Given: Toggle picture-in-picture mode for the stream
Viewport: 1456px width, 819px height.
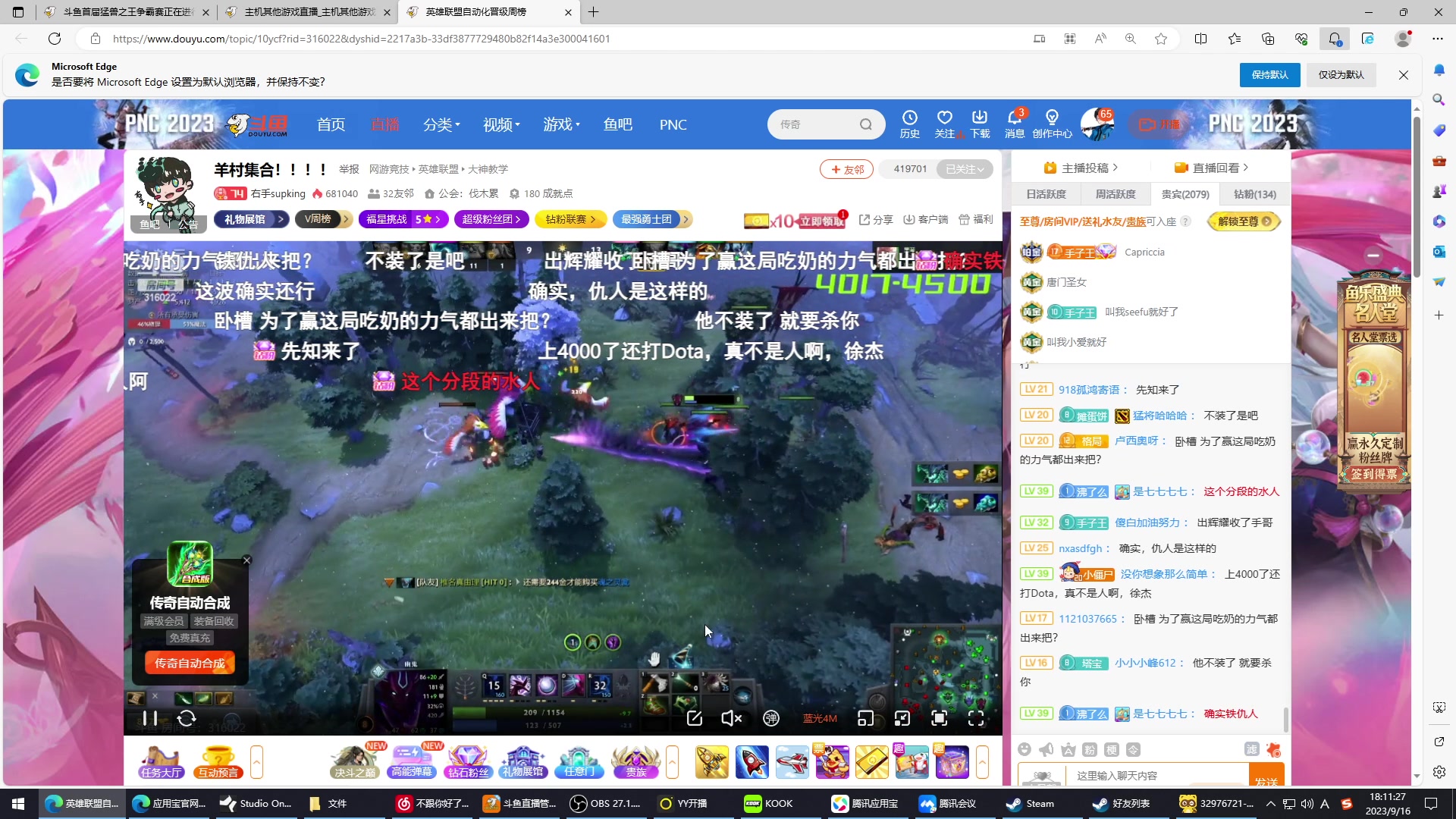Looking at the screenshot, I should point(902,718).
